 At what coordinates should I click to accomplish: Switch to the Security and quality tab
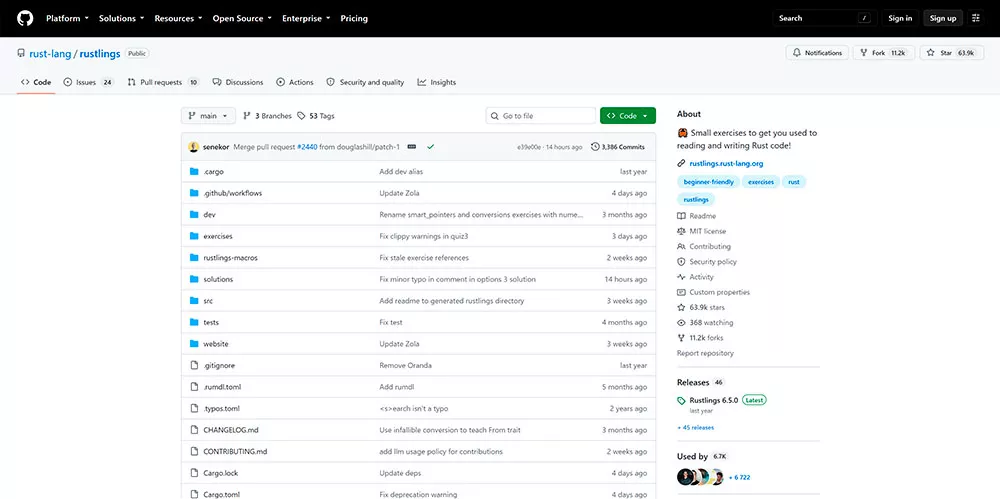point(365,82)
